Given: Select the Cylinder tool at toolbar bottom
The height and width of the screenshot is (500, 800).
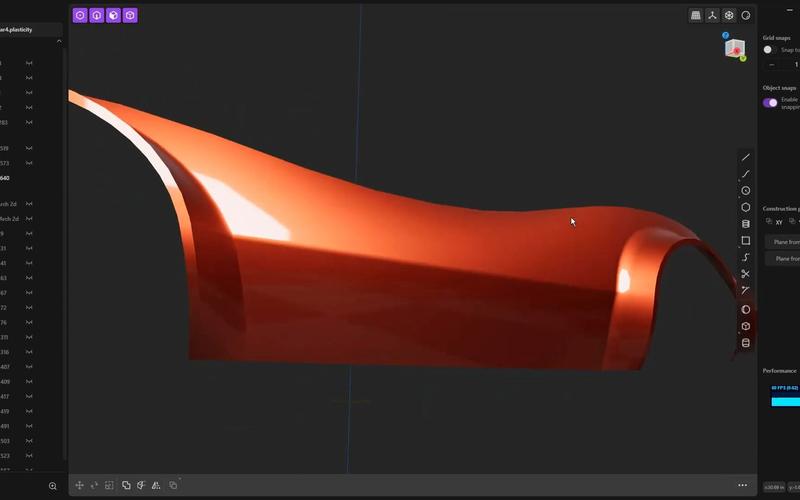Looking at the screenshot, I should [x=746, y=343].
